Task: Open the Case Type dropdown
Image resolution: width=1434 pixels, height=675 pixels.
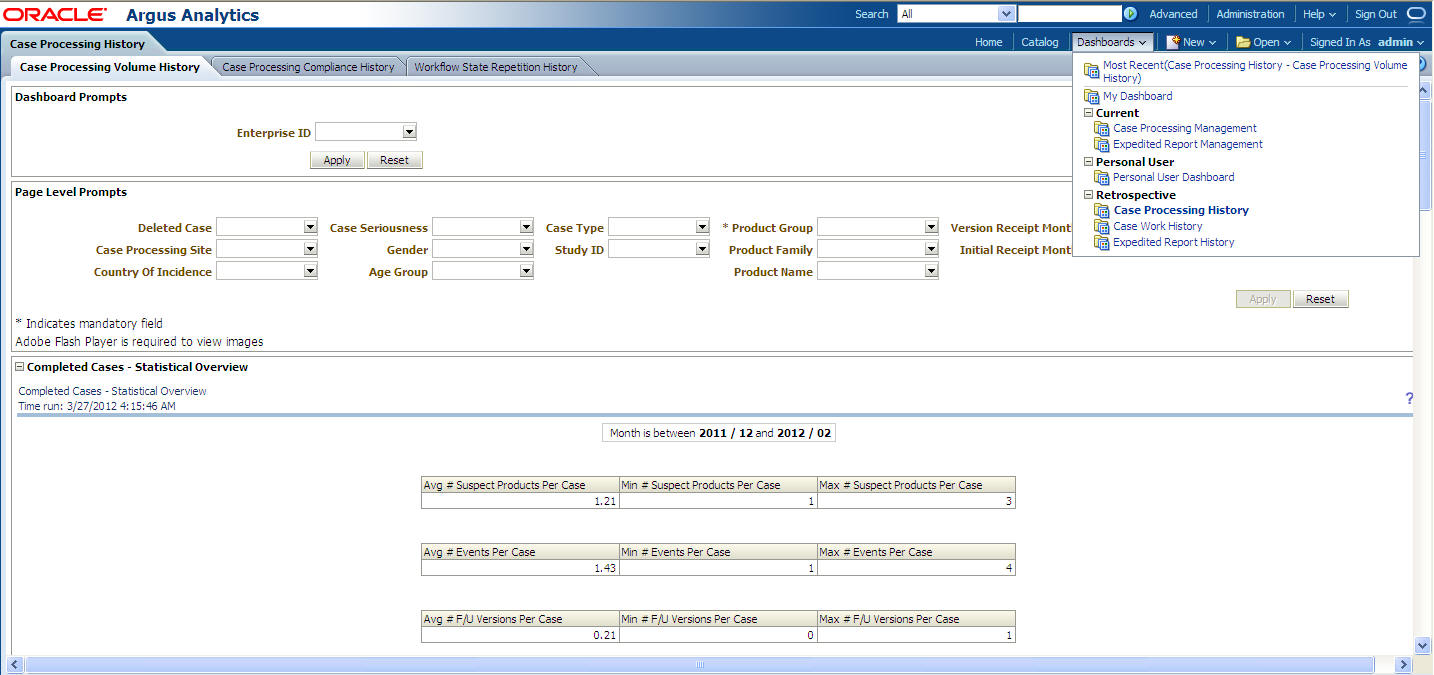Action: (702, 227)
